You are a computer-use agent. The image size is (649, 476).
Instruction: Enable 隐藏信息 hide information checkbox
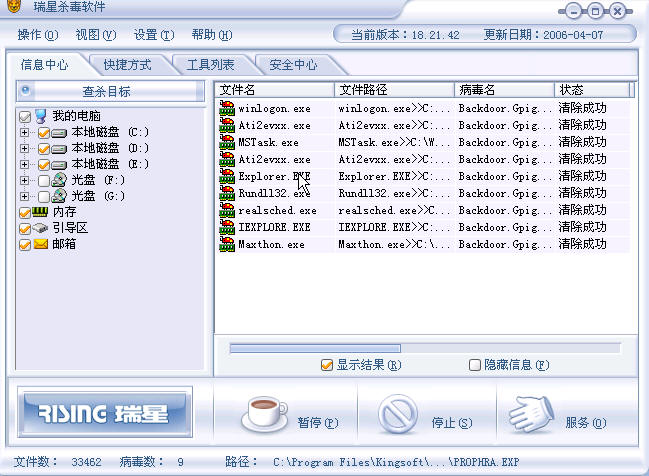pyautogui.click(x=475, y=365)
